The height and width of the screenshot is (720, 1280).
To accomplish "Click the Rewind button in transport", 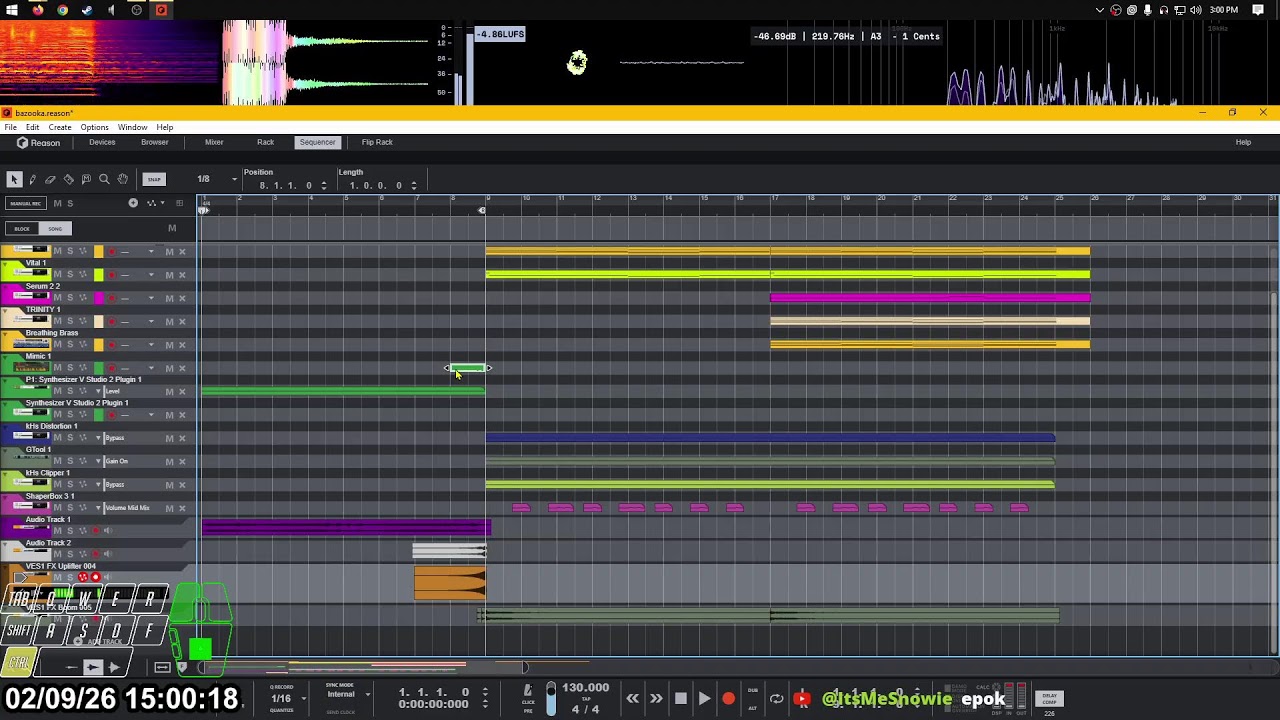I will click(x=632, y=699).
